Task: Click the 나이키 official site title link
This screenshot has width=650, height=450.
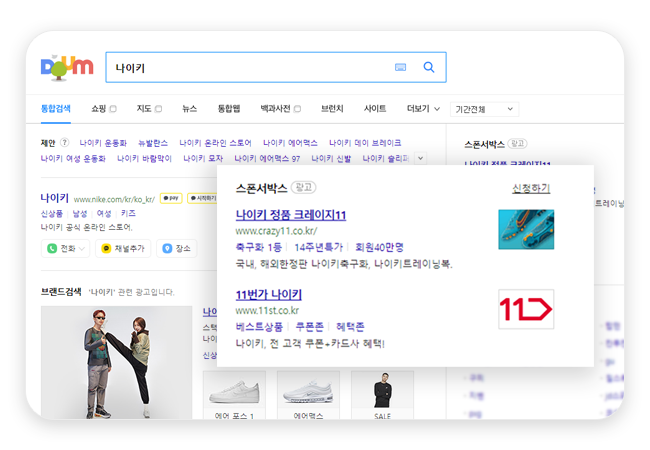Action: pyautogui.click(x=54, y=198)
